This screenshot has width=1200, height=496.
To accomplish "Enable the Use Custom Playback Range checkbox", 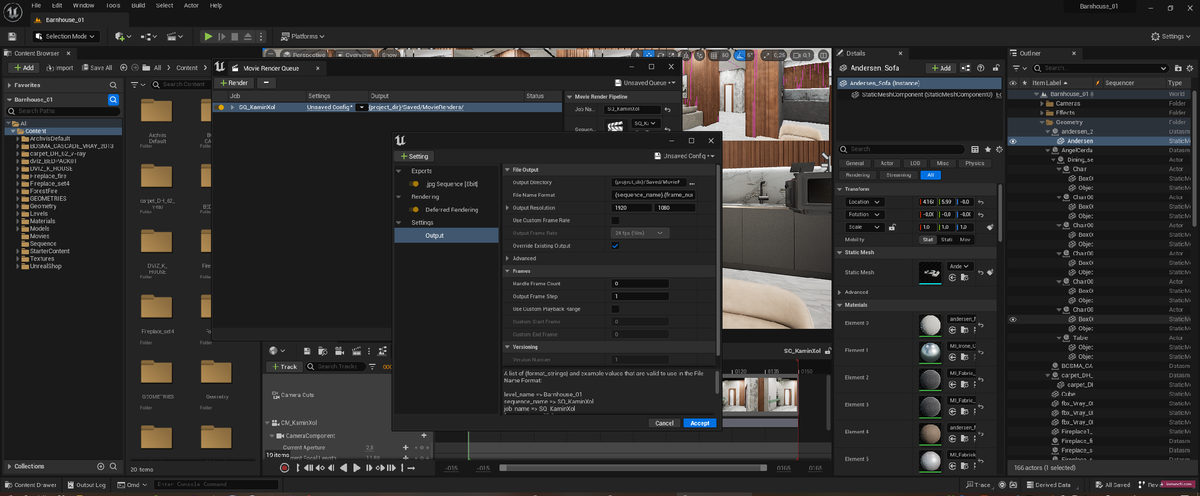I will click(x=615, y=309).
